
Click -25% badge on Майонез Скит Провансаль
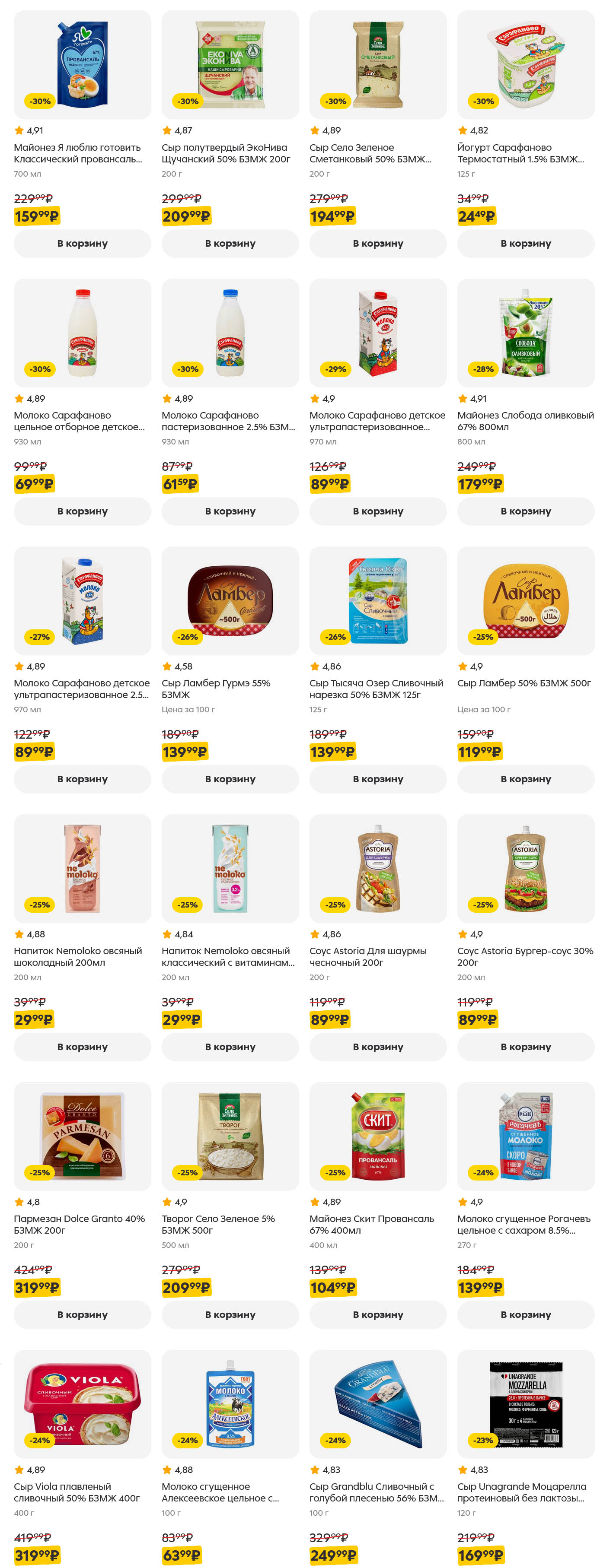(x=335, y=1172)
